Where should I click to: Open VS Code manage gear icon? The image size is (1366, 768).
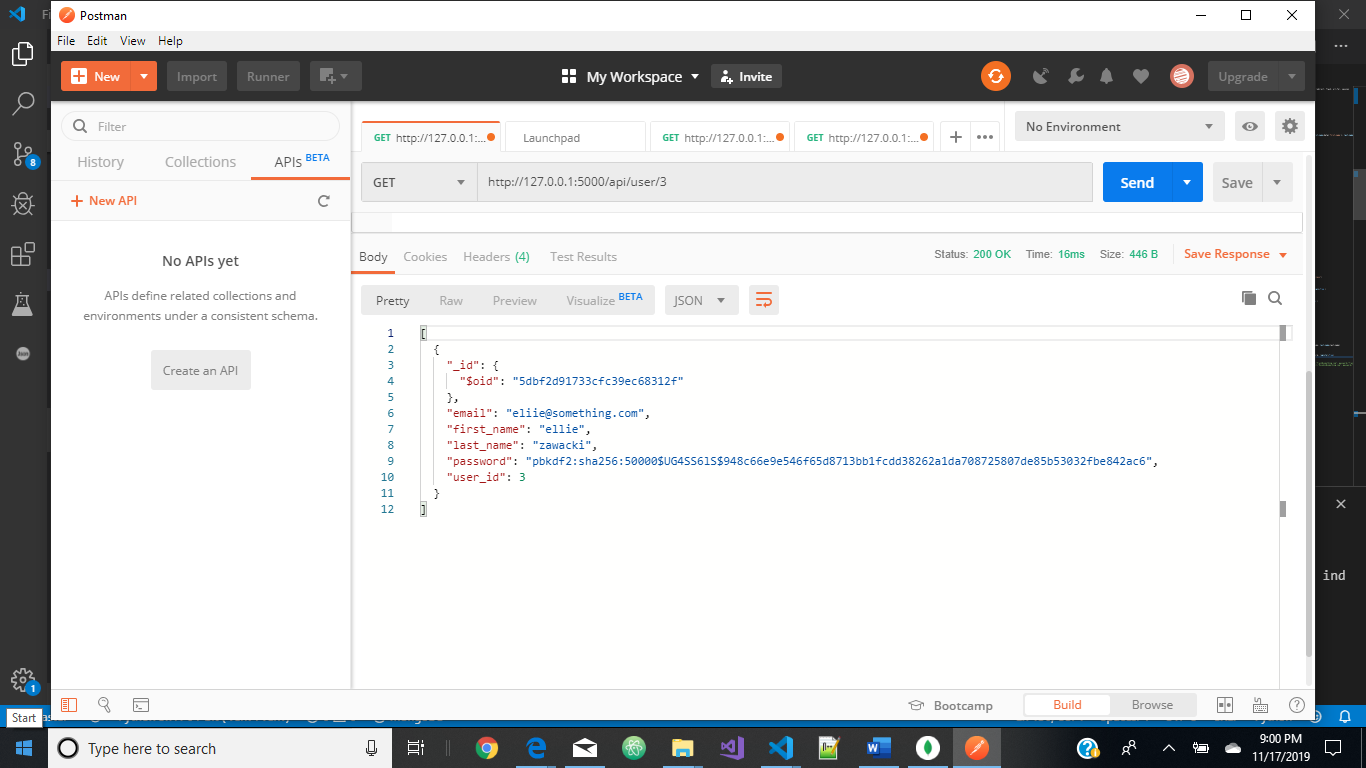pos(23,679)
